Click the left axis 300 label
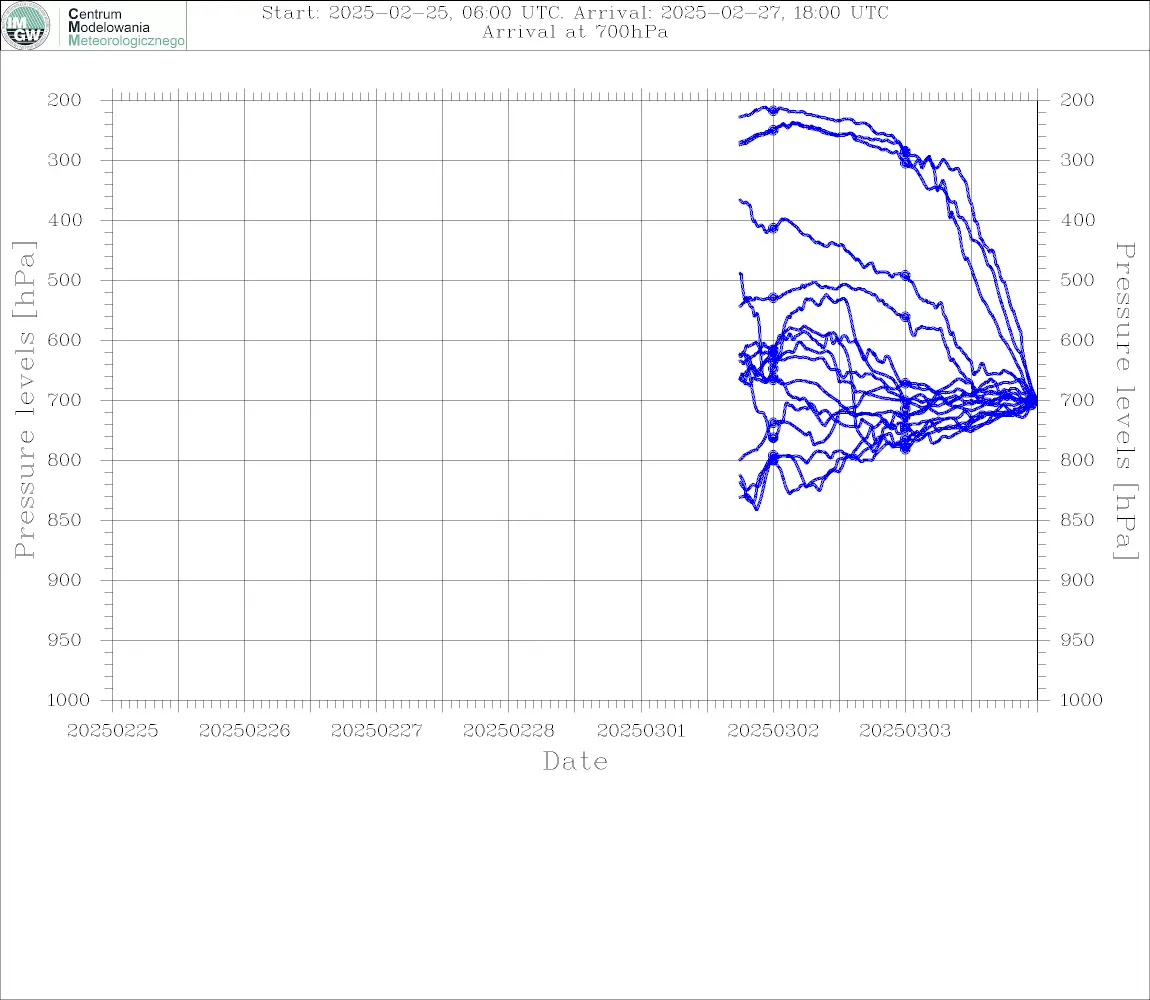1150x1000 pixels. tap(65, 160)
